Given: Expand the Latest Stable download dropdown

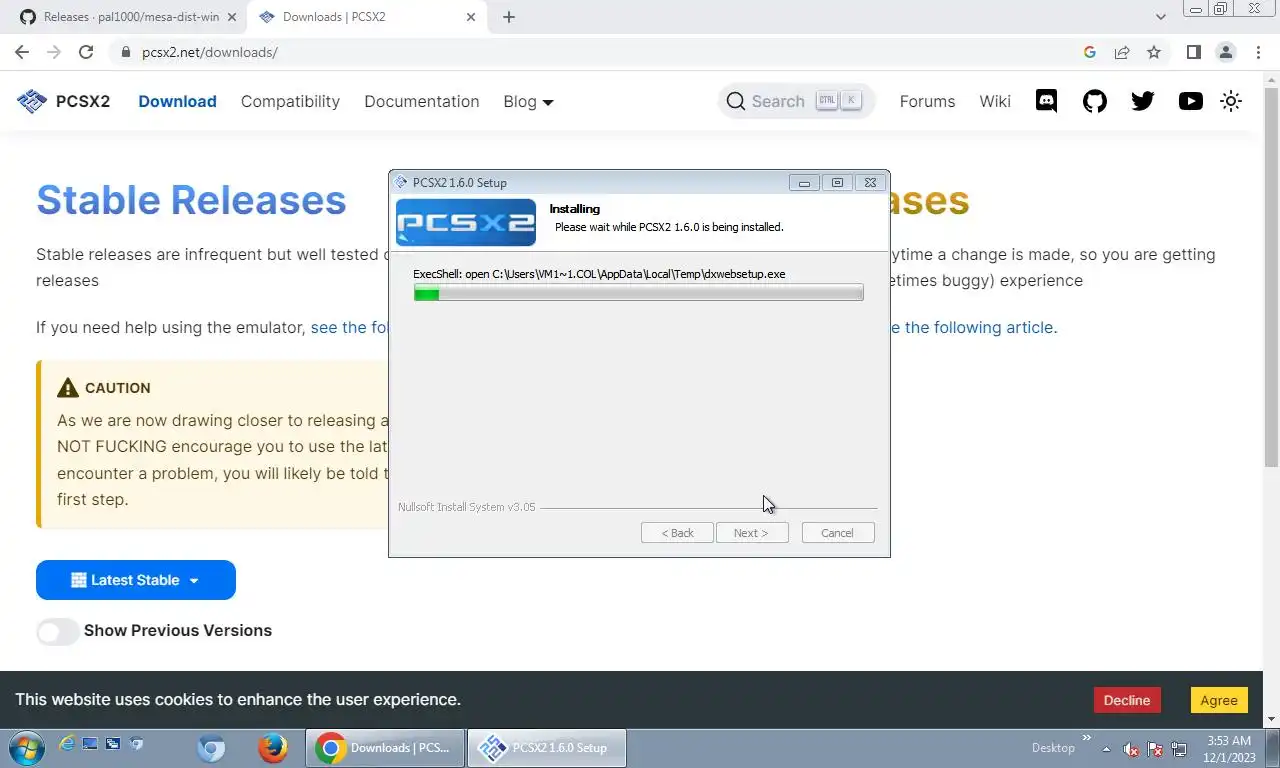Looking at the screenshot, I should tap(136, 580).
